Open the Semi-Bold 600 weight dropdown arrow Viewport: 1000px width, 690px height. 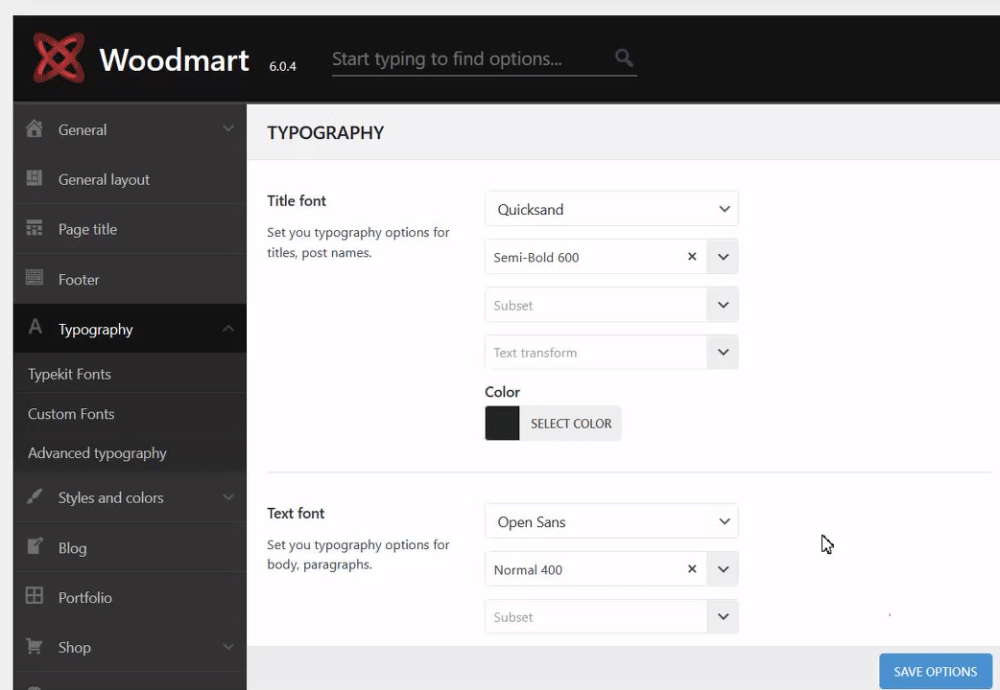[723, 256]
